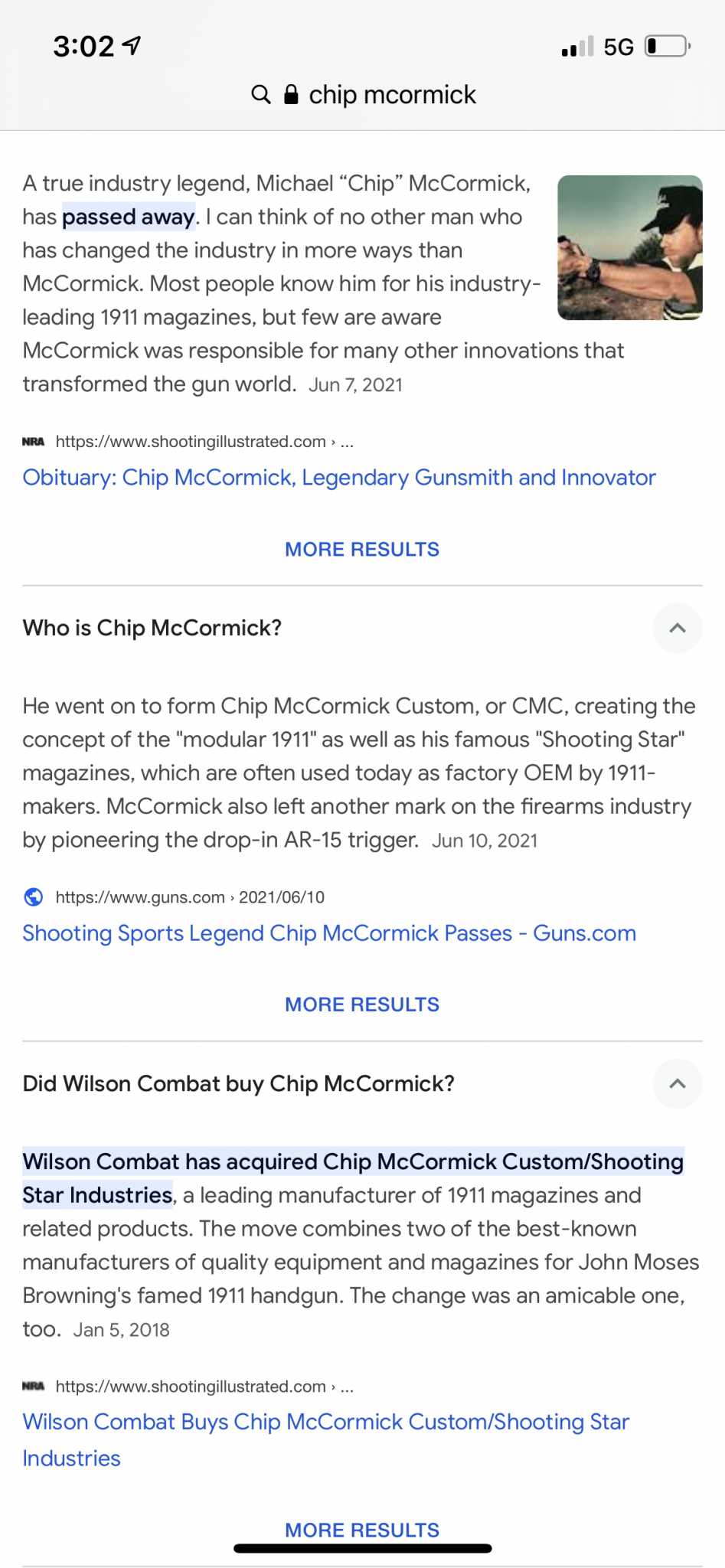The image size is (725, 1568).
Task: Tap the location arrow next to clock
Action: pos(132,46)
